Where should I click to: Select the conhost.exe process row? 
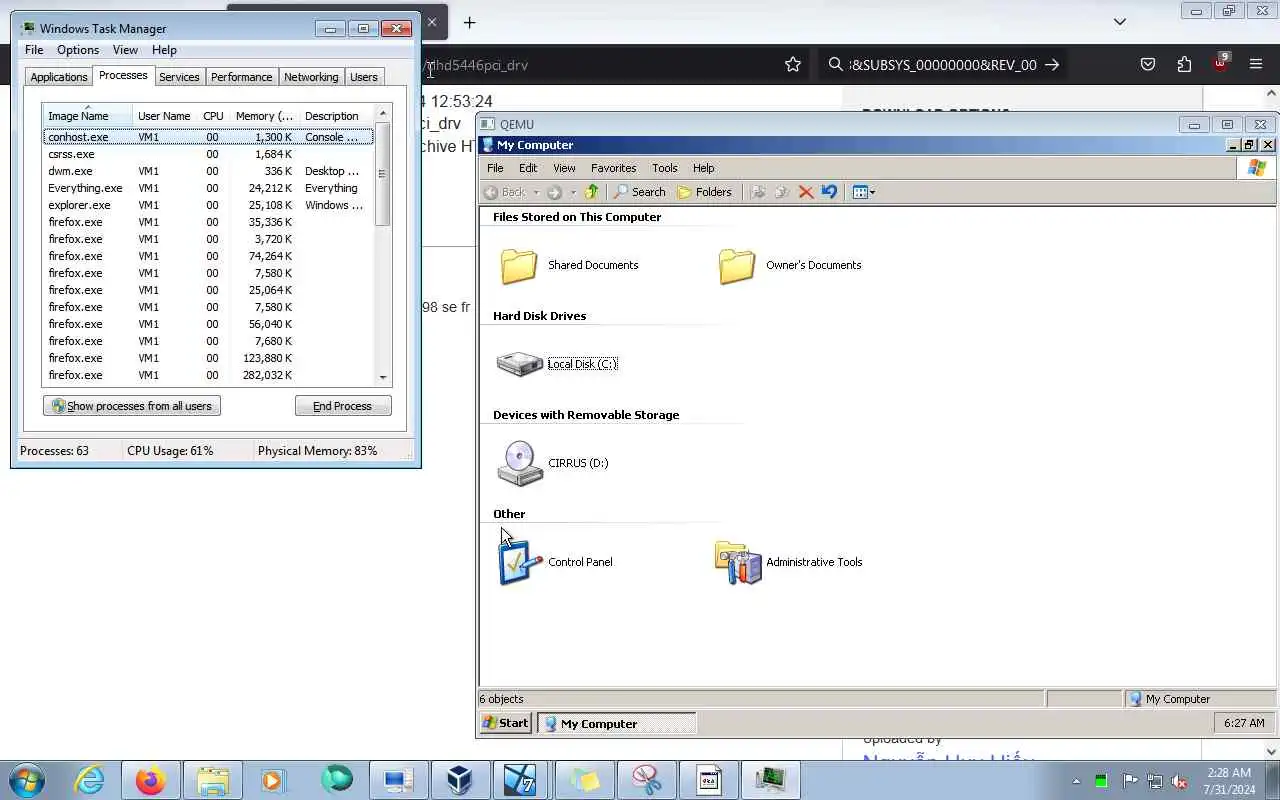[x=208, y=137]
